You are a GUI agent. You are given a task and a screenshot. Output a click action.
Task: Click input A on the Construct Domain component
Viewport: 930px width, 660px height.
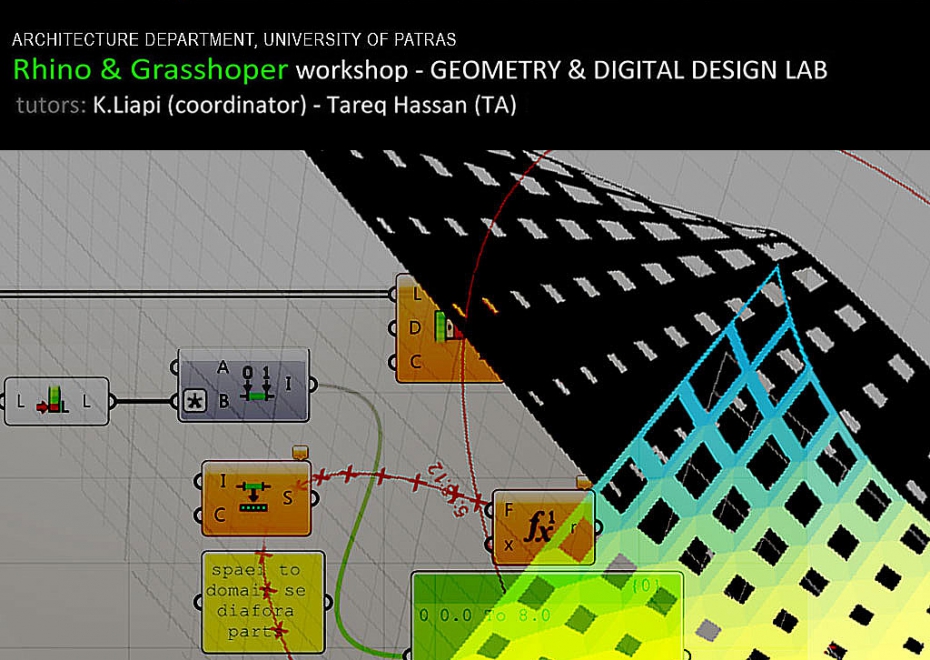pos(223,368)
